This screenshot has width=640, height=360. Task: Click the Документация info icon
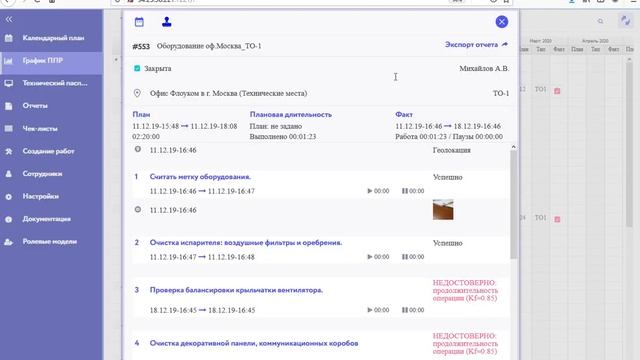9,219
